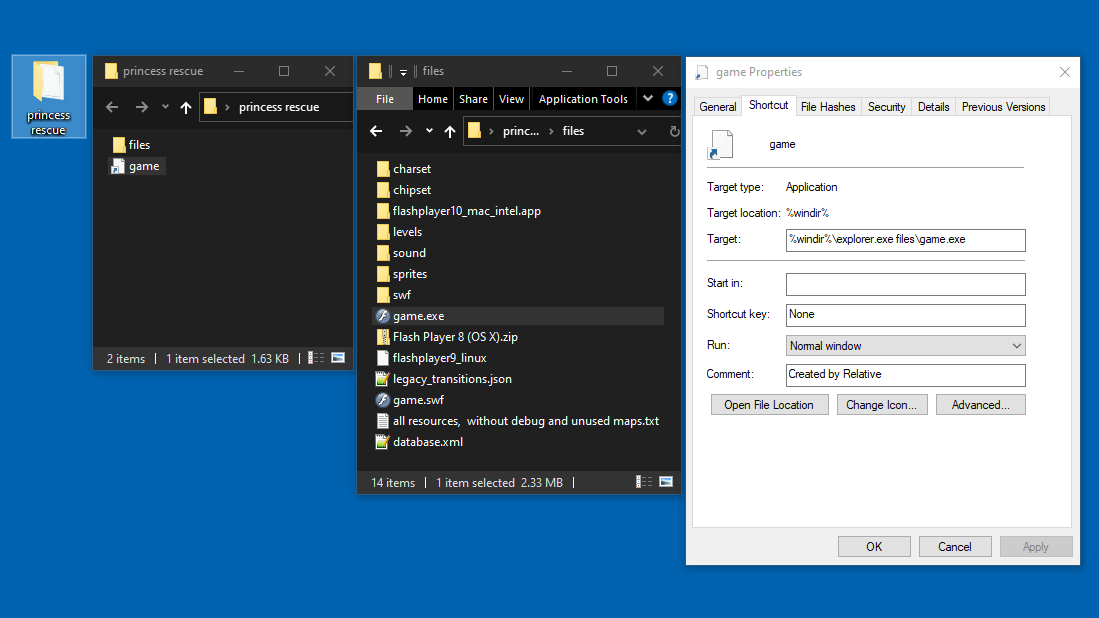Select the Flash Player 8 (OS X).zip file
This screenshot has width=1099, height=618.
455,337
